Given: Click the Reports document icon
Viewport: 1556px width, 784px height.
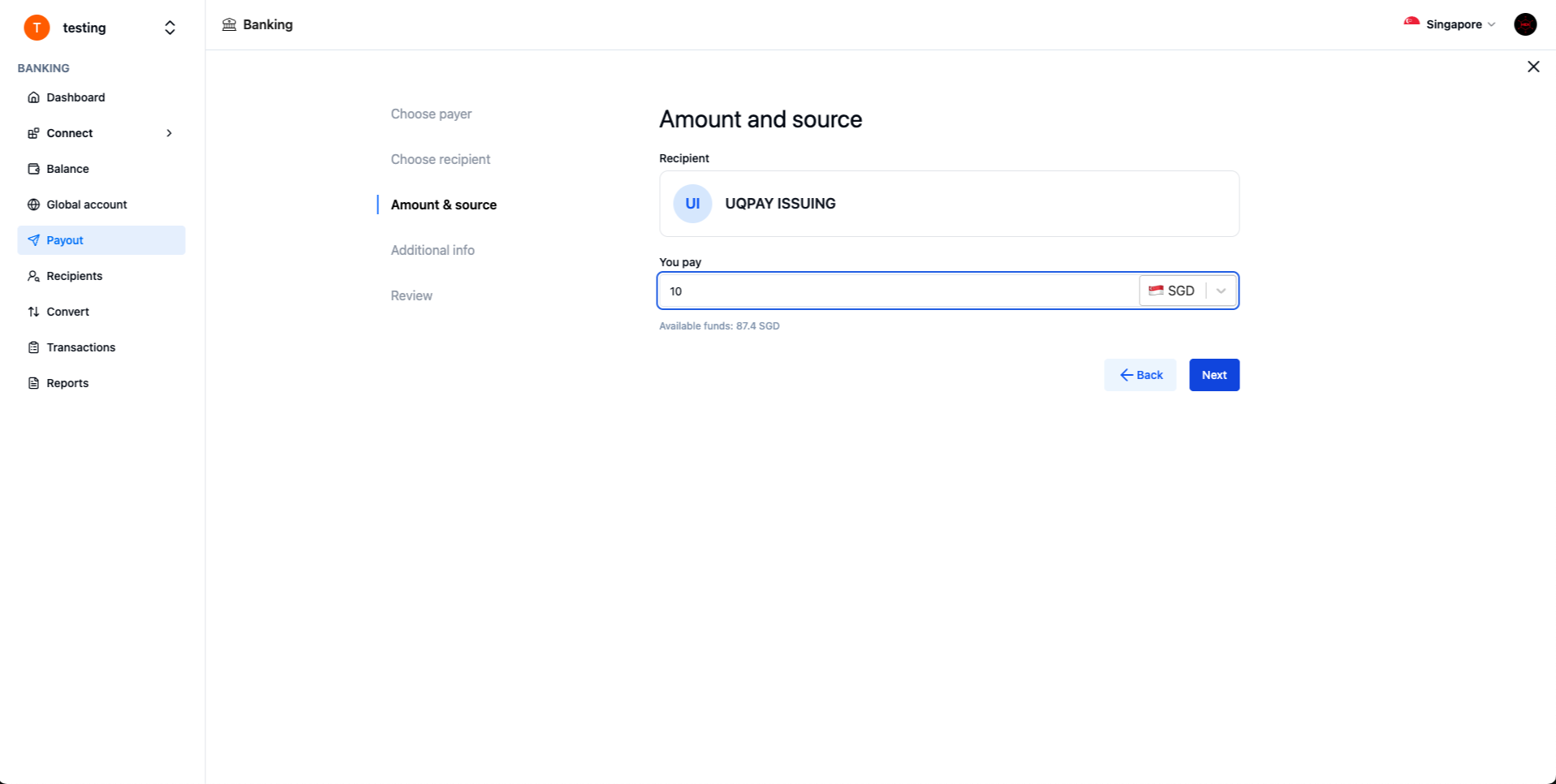Looking at the screenshot, I should coord(33,383).
